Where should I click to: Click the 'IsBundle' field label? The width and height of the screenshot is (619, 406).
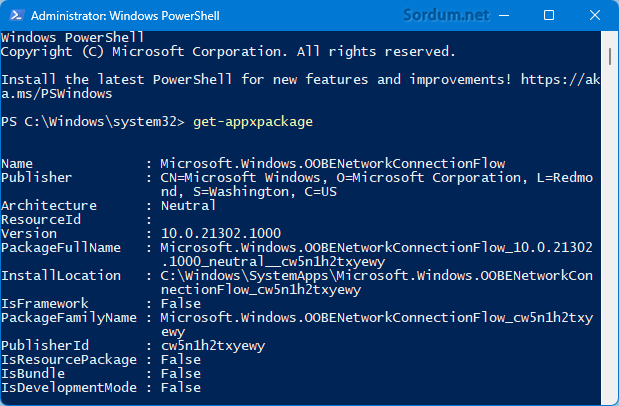click(x=33, y=374)
